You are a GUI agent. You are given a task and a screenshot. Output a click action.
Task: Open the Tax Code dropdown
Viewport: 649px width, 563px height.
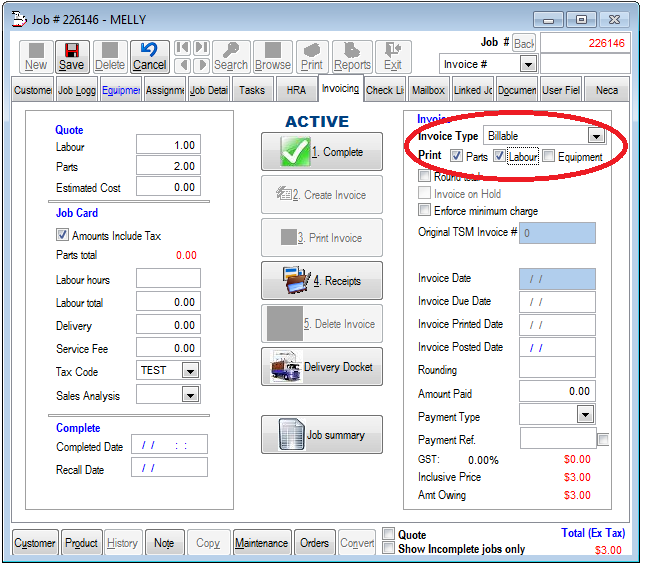click(190, 370)
